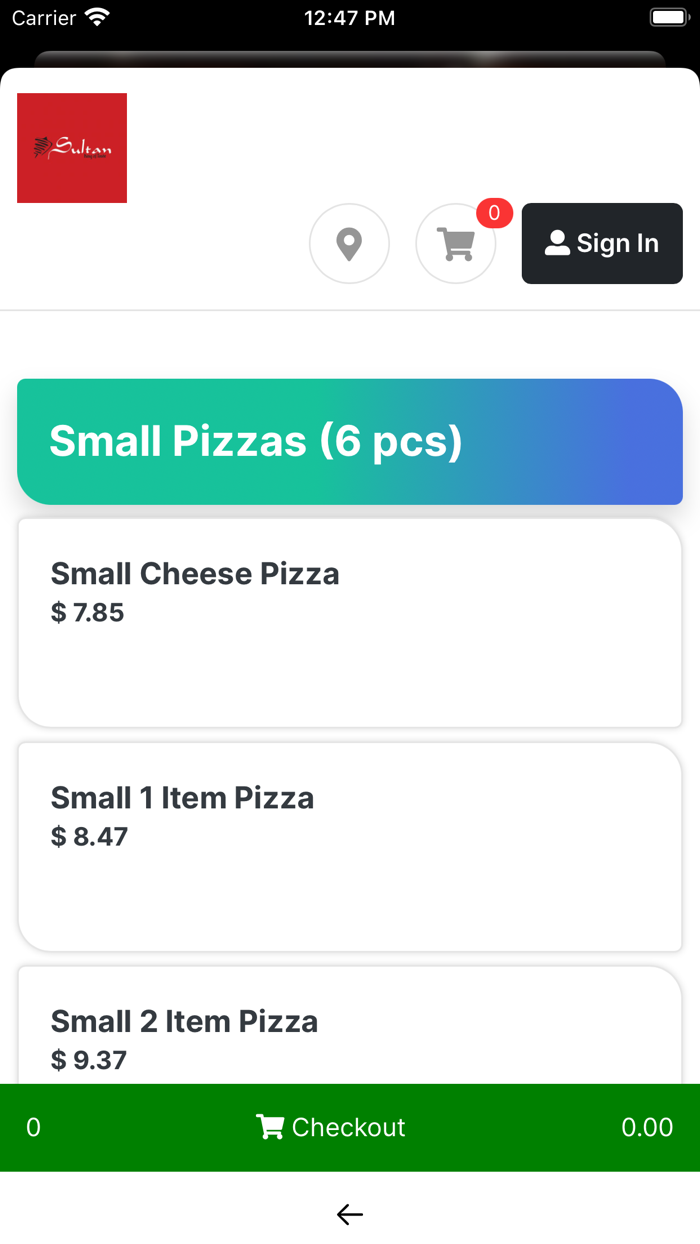Tap the 0.00 total on the checkout bar
The width and height of the screenshot is (700, 1244).
(647, 1127)
